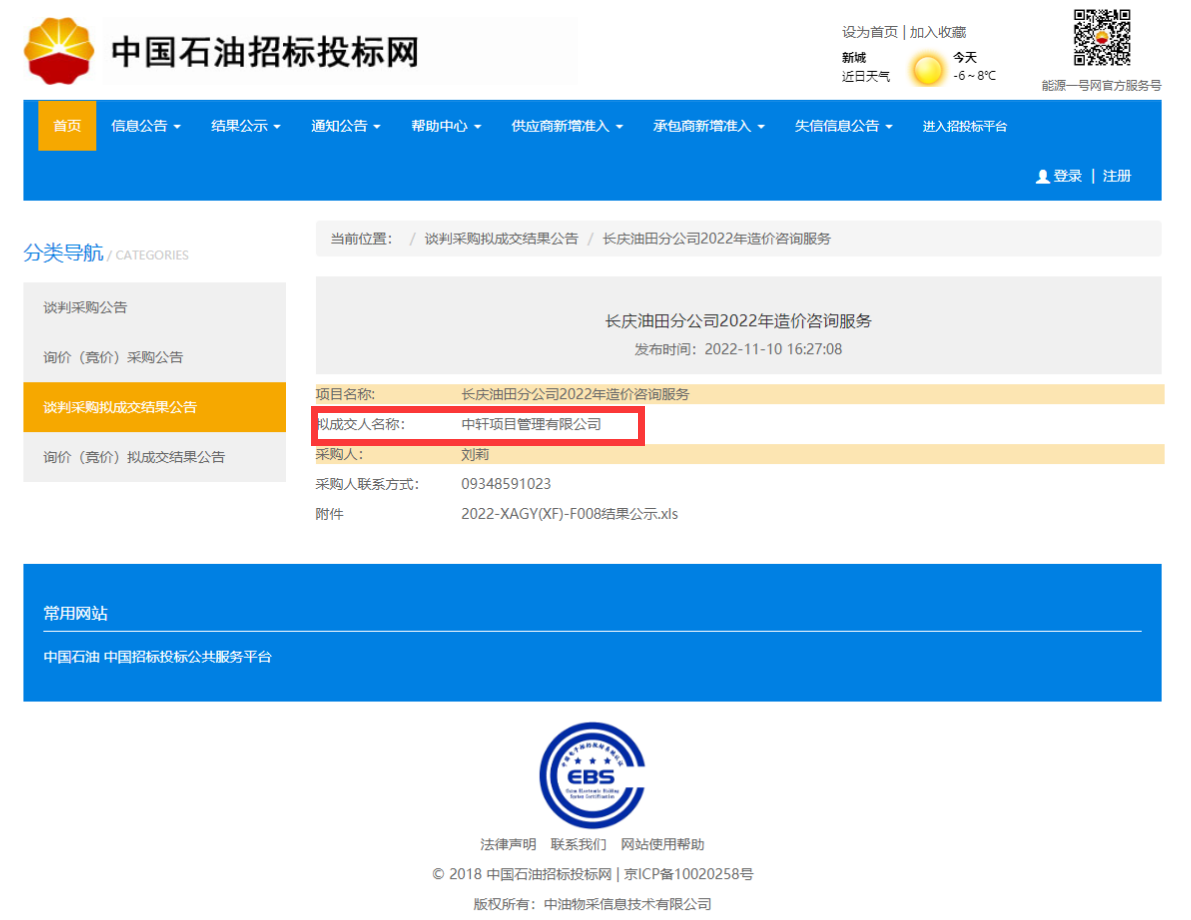The image size is (1191, 920).
Task: Download the 2022-XAGY(XF)-F008结果公示.xls attachment
Action: (x=569, y=514)
